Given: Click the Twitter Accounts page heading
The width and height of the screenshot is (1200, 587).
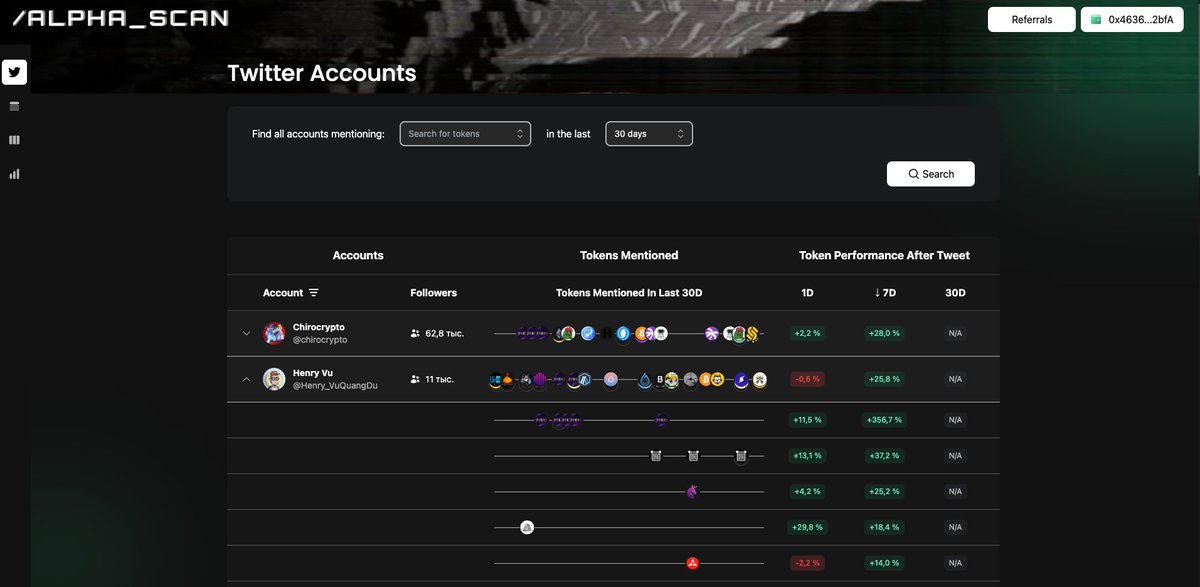Looking at the screenshot, I should 322,73.
